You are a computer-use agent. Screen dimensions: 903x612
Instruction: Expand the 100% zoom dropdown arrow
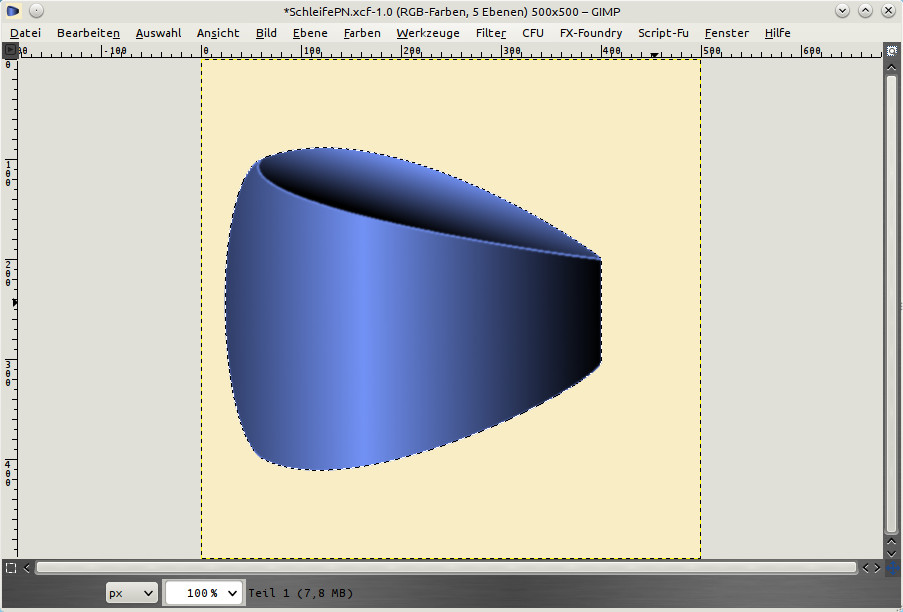click(233, 593)
